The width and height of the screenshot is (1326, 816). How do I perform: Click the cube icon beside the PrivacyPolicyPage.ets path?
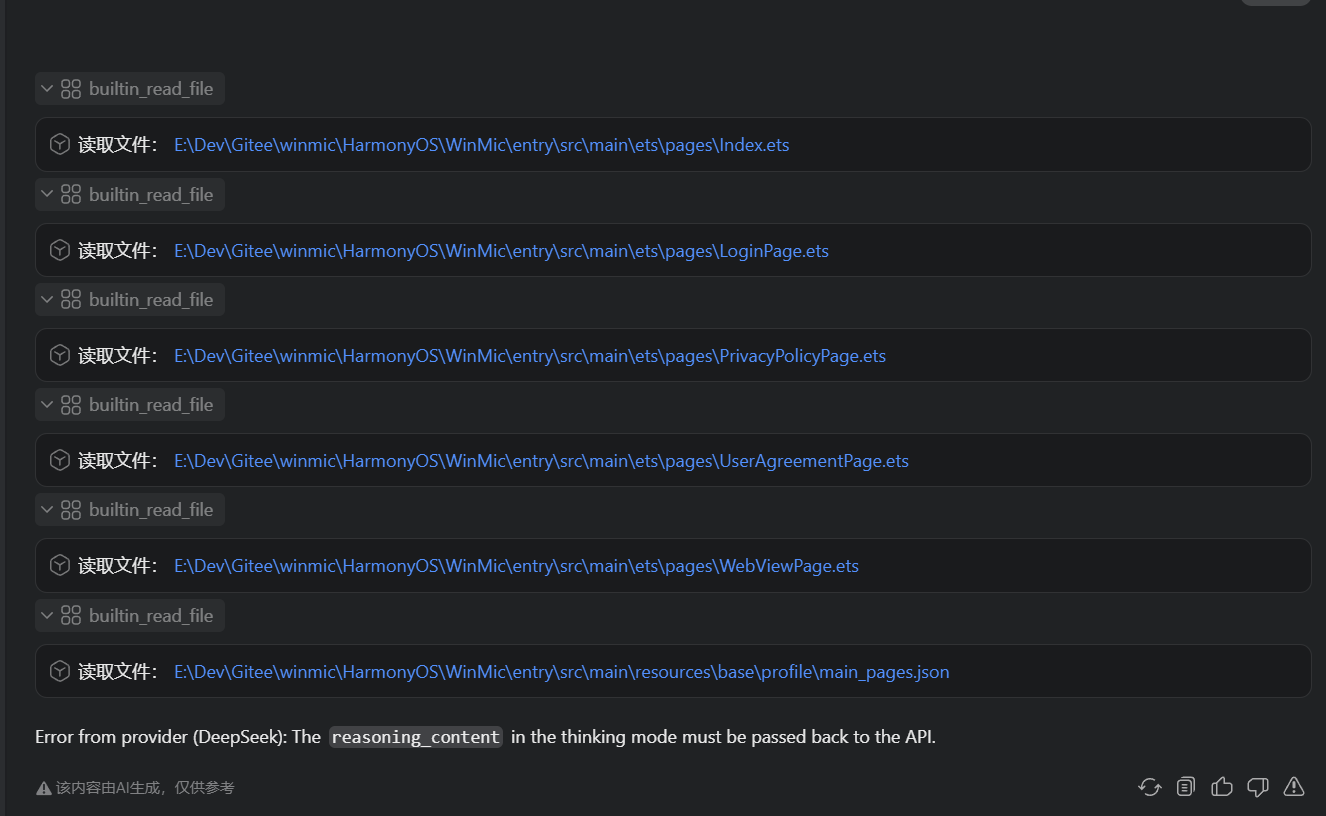click(x=60, y=355)
